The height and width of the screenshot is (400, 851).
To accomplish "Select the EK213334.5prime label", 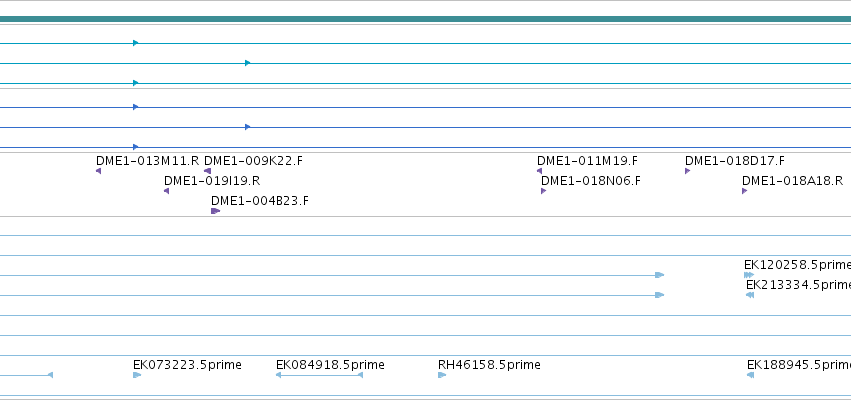I will pyautogui.click(x=798, y=285).
